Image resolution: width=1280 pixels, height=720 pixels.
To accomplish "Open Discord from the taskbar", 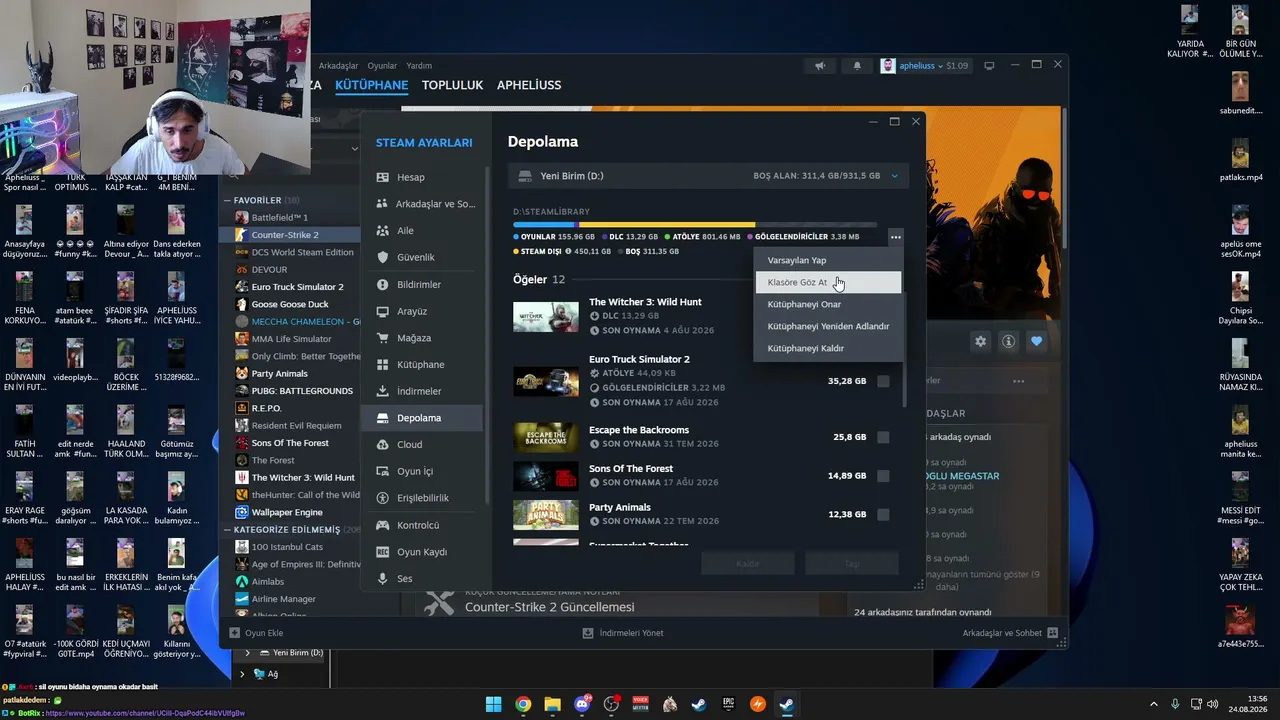I will (x=582, y=704).
